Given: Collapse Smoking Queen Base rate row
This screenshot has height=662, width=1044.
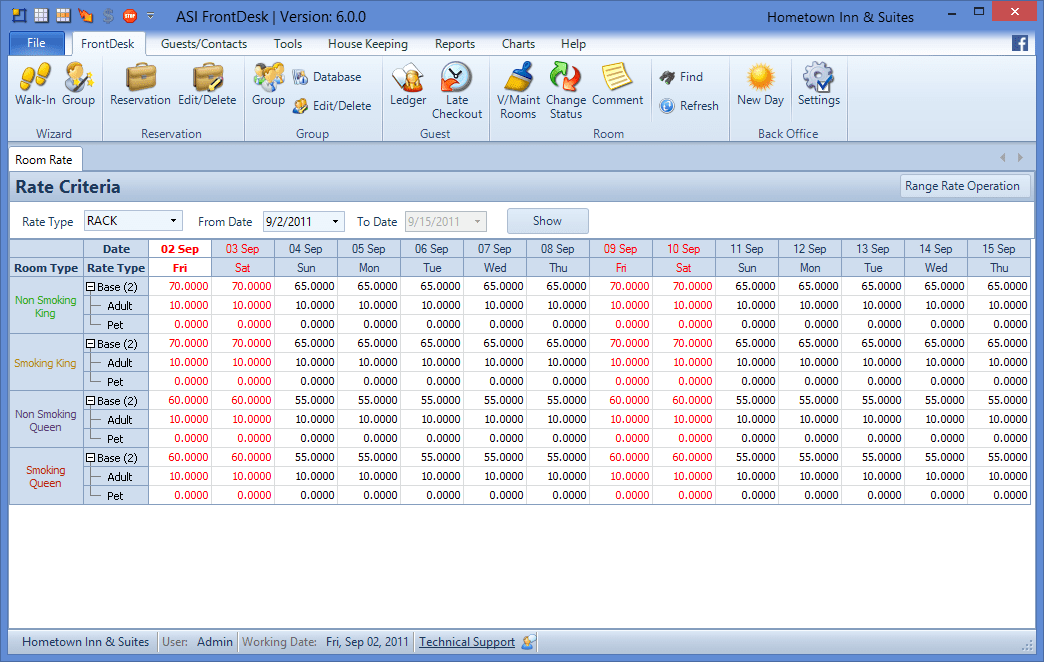Looking at the screenshot, I should click(91, 458).
